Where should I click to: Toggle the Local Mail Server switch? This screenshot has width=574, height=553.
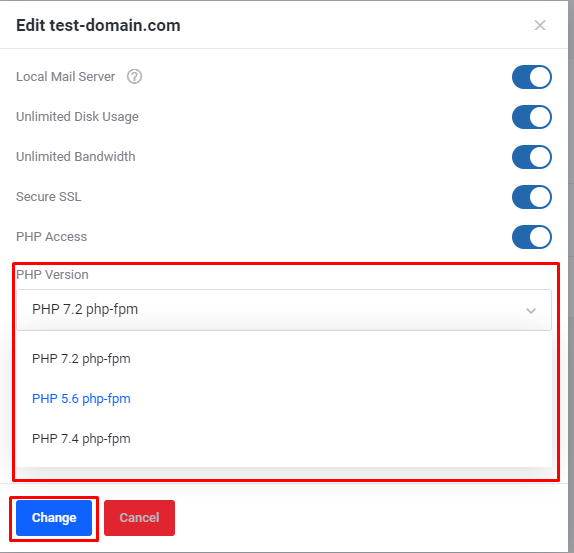point(532,77)
